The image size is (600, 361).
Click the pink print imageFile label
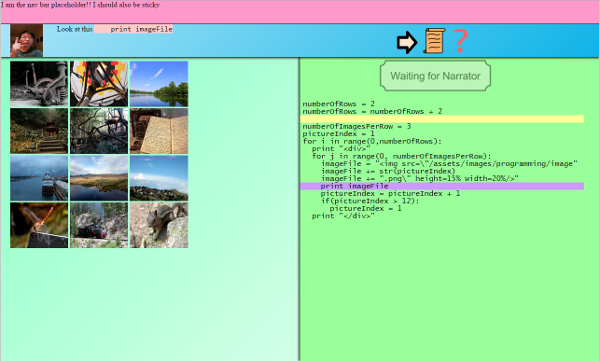click(134, 29)
